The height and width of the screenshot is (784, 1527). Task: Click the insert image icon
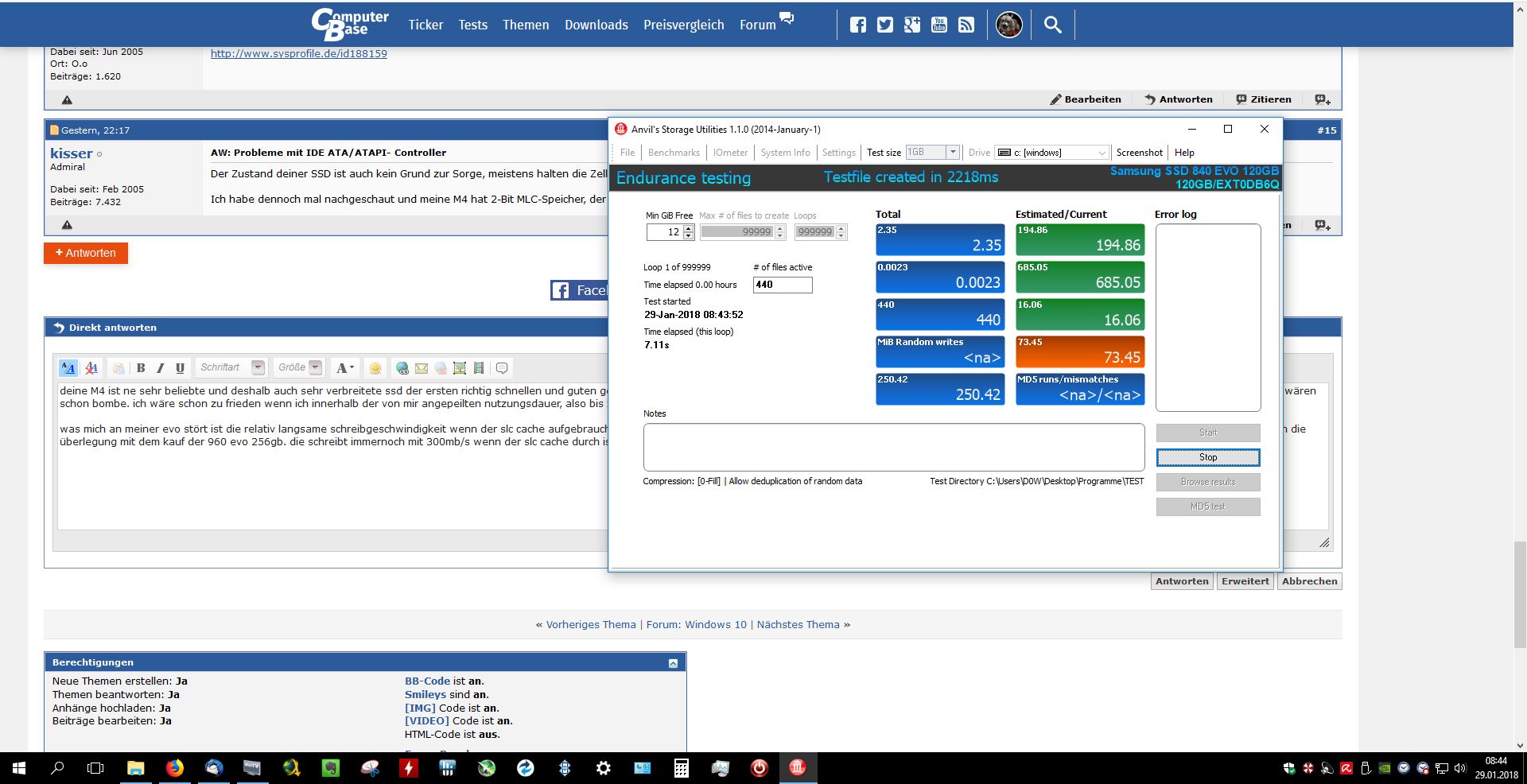tap(460, 367)
